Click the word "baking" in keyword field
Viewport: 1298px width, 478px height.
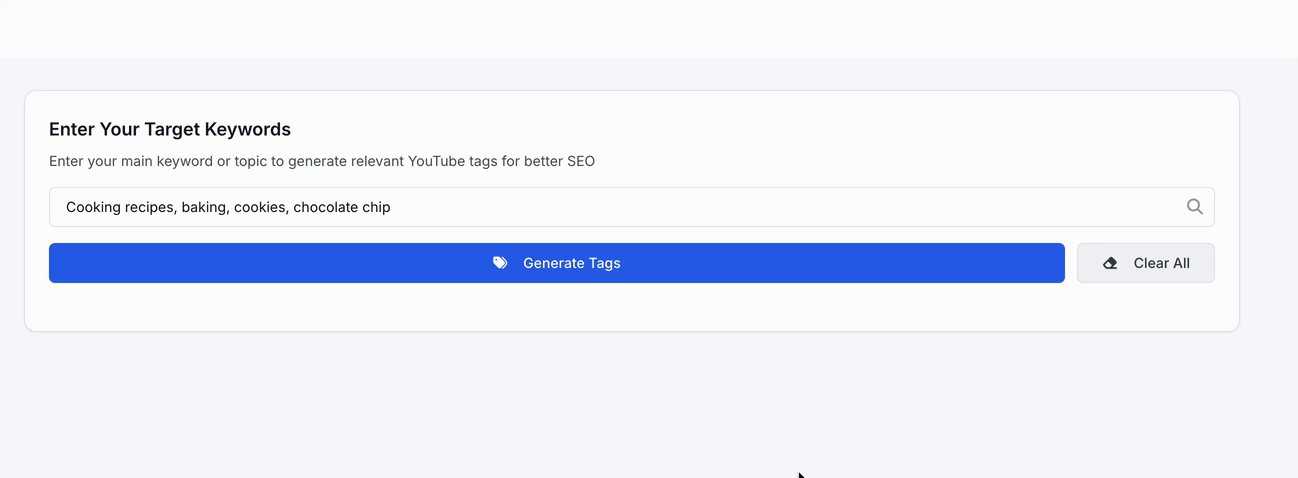tap(203, 207)
